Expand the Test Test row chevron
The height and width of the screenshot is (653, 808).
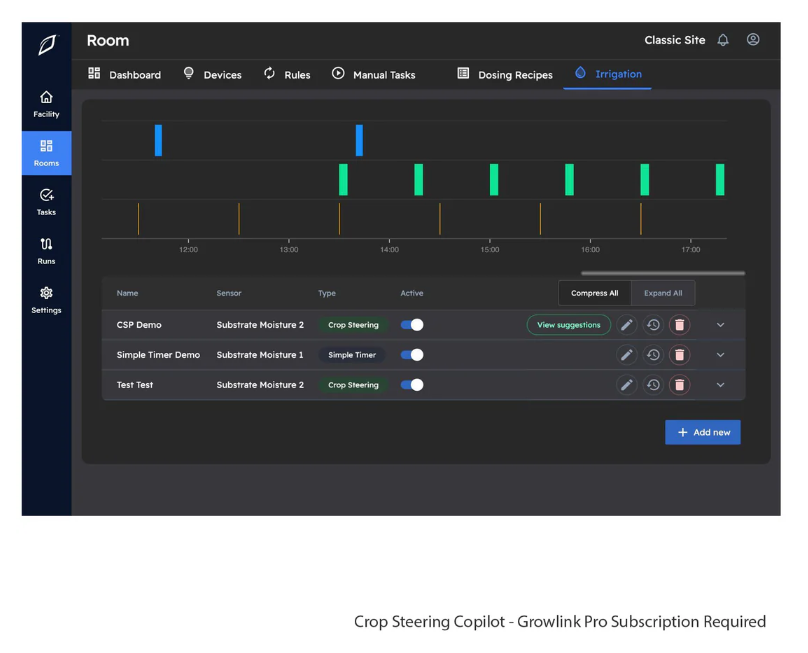(x=720, y=385)
